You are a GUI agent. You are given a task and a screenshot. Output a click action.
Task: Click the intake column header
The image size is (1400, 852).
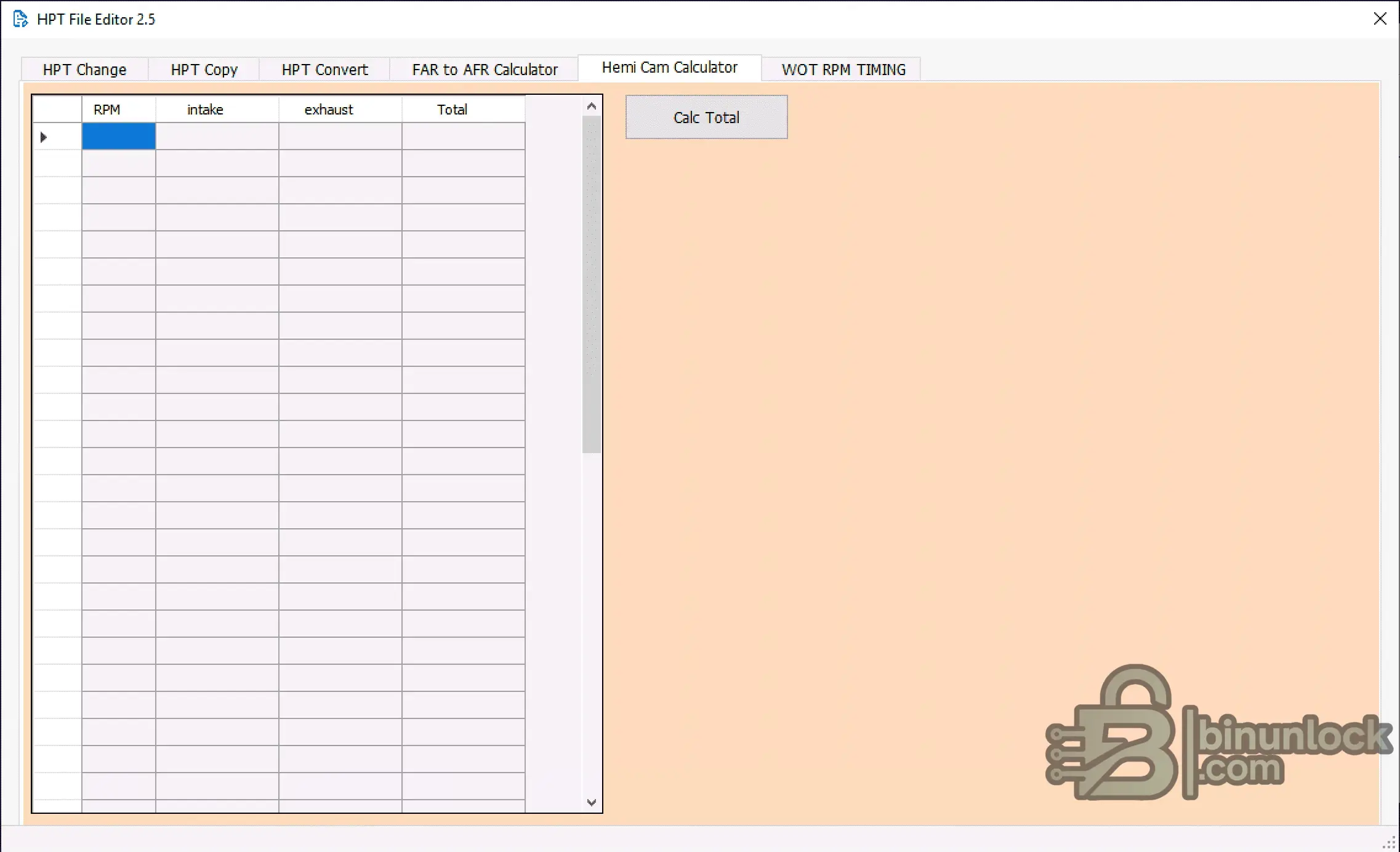217,110
